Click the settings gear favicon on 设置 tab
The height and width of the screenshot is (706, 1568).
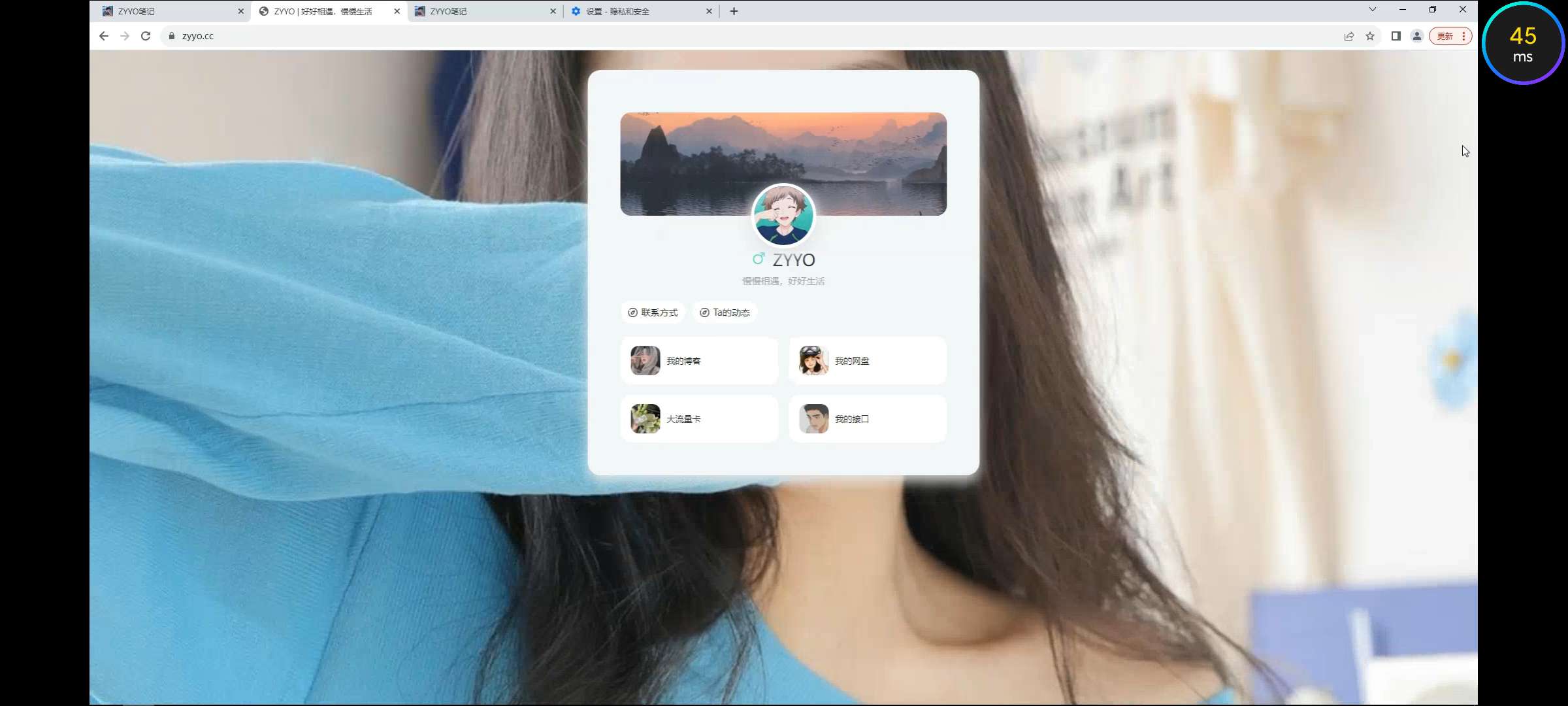(576, 11)
